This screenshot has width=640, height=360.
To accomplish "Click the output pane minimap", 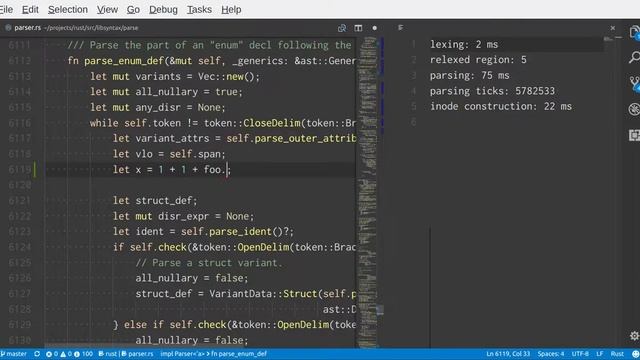I will [609, 39].
